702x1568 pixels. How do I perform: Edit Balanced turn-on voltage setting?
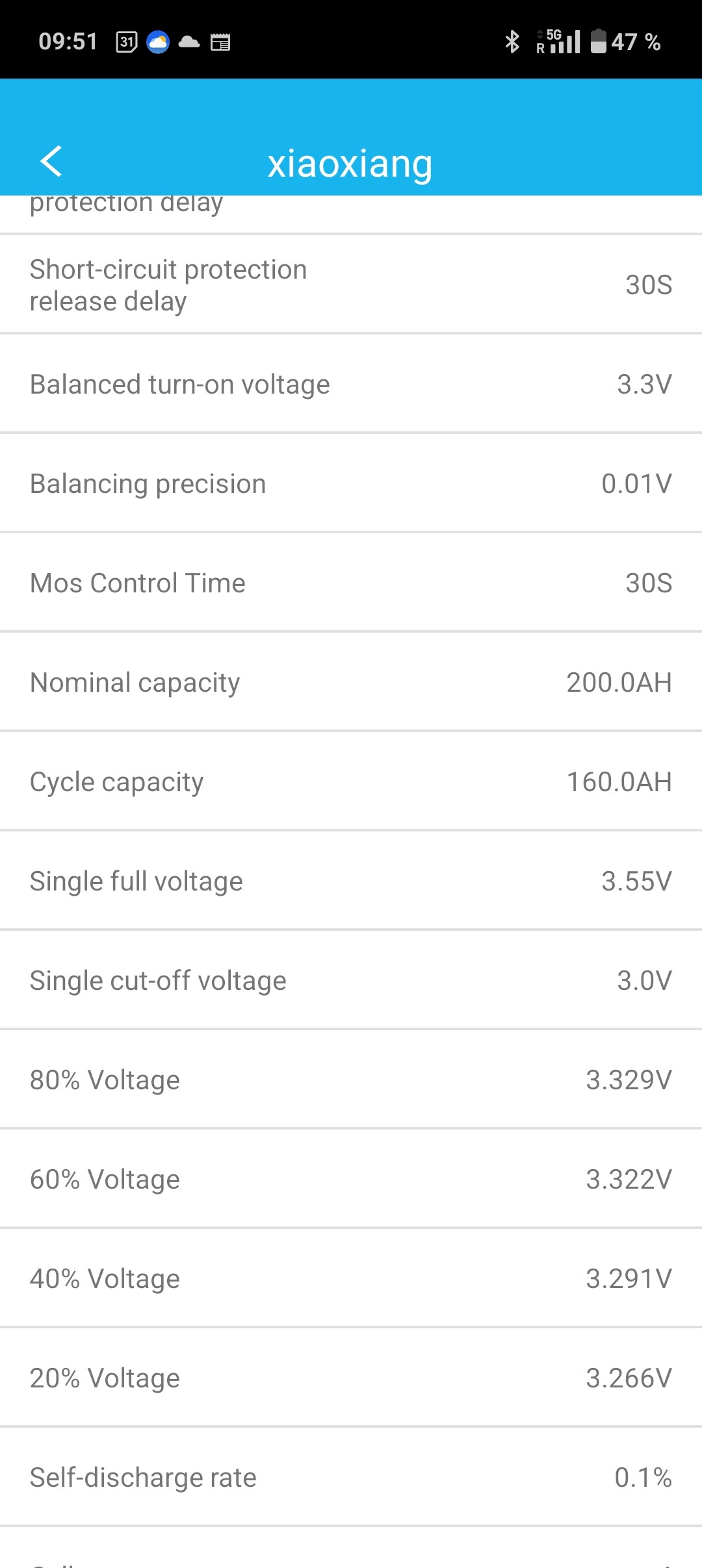pyautogui.click(x=351, y=385)
